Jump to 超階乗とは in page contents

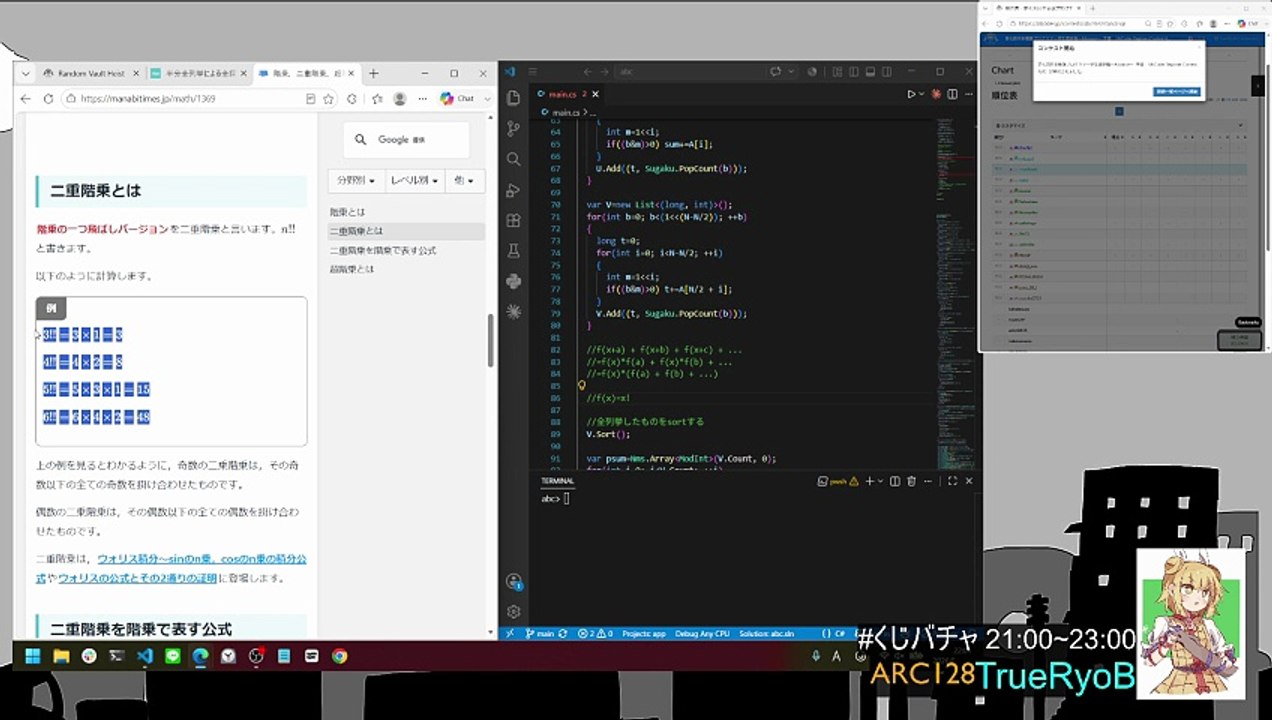pos(352,269)
